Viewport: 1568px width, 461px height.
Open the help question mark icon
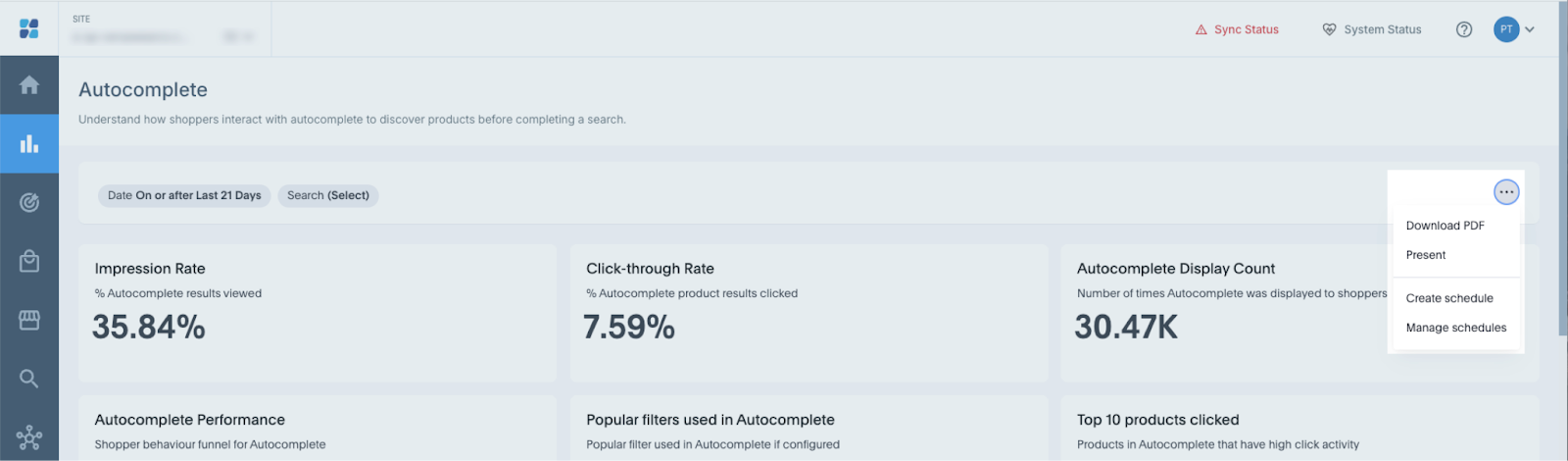(1464, 29)
